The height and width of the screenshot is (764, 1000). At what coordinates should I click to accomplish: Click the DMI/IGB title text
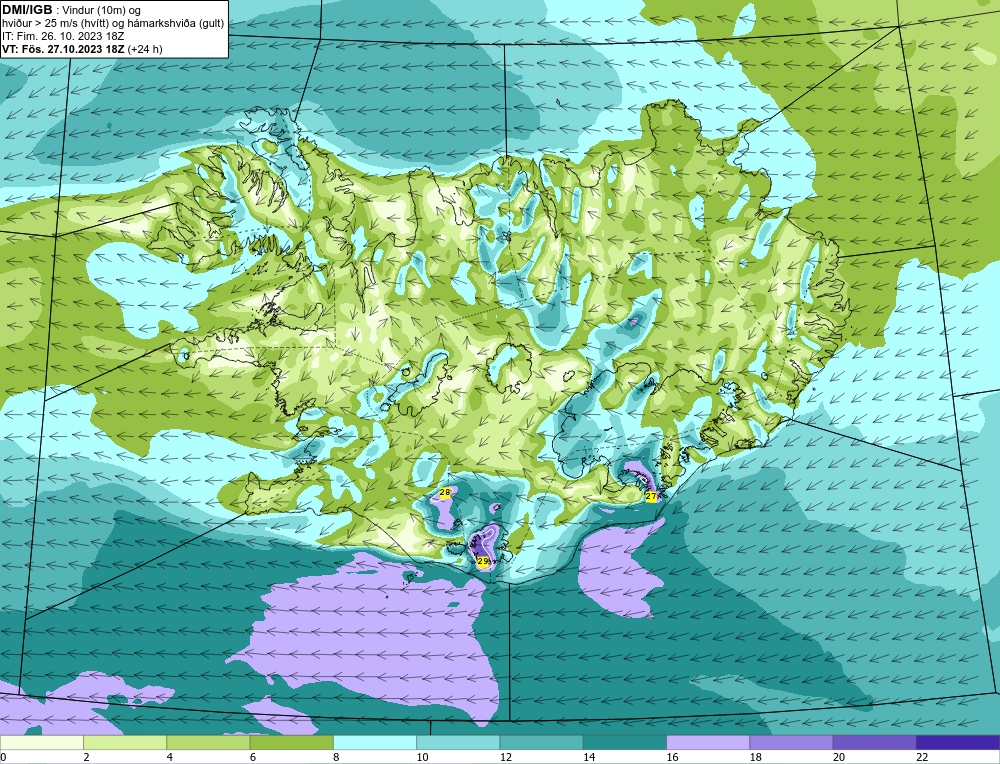[x=27, y=10]
